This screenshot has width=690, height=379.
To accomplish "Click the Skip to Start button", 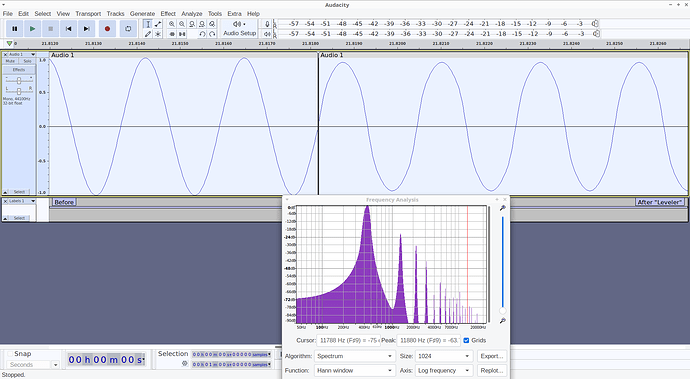I will click(69, 29).
